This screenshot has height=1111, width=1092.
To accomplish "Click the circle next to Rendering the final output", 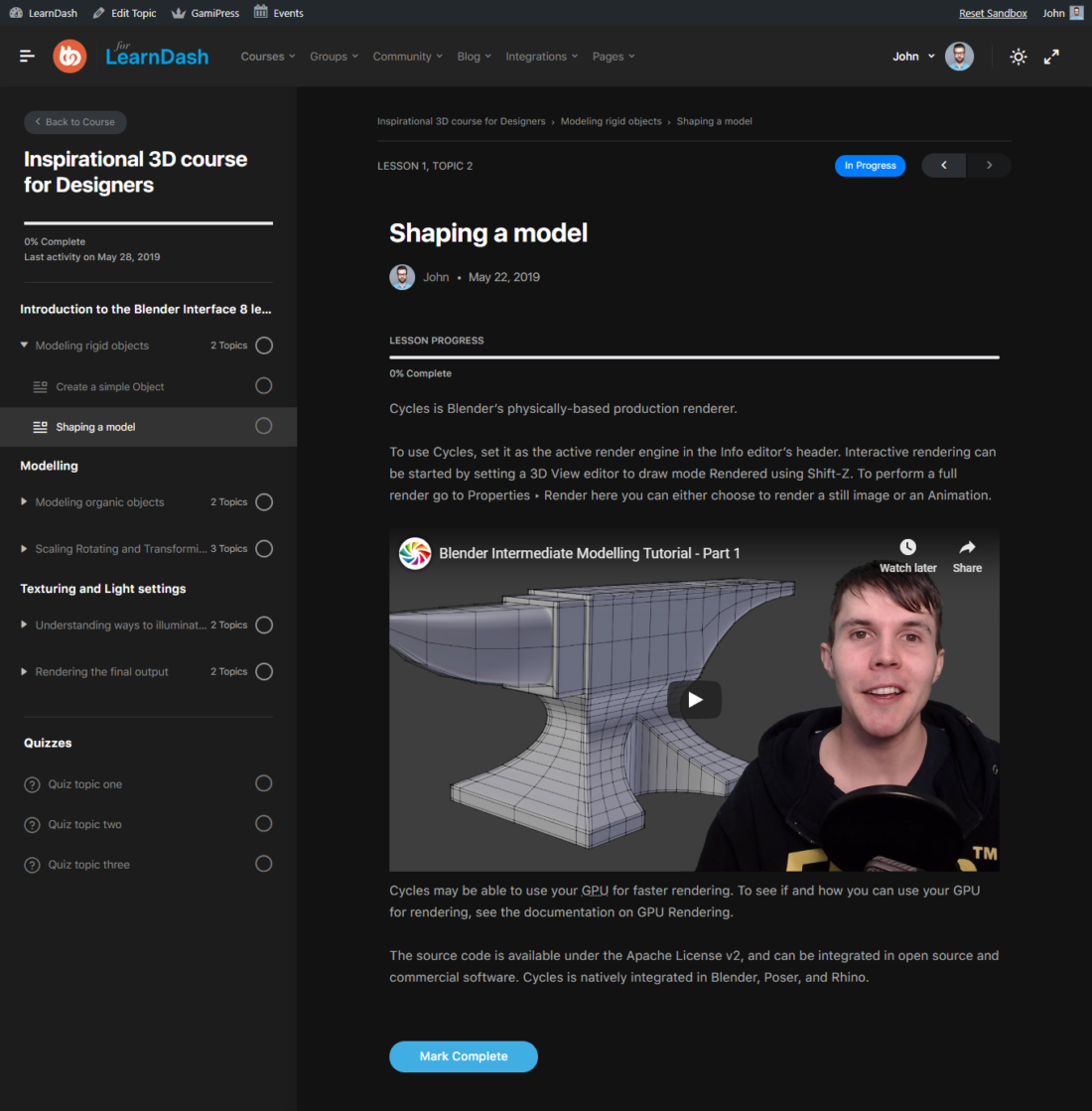I will pos(263,671).
